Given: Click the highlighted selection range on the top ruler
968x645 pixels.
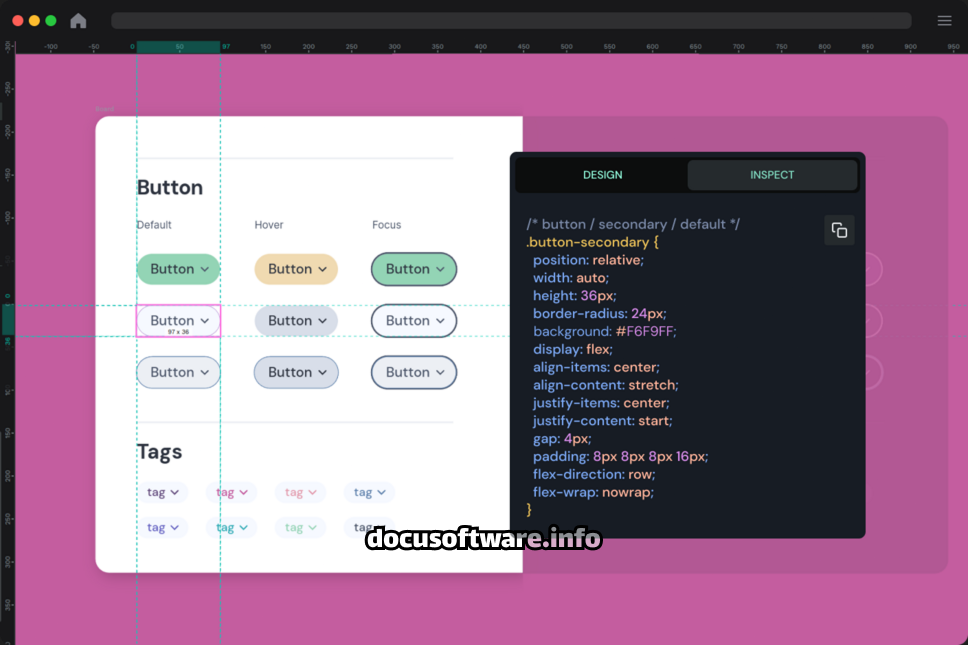Looking at the screenshot, I should [178, 47].
